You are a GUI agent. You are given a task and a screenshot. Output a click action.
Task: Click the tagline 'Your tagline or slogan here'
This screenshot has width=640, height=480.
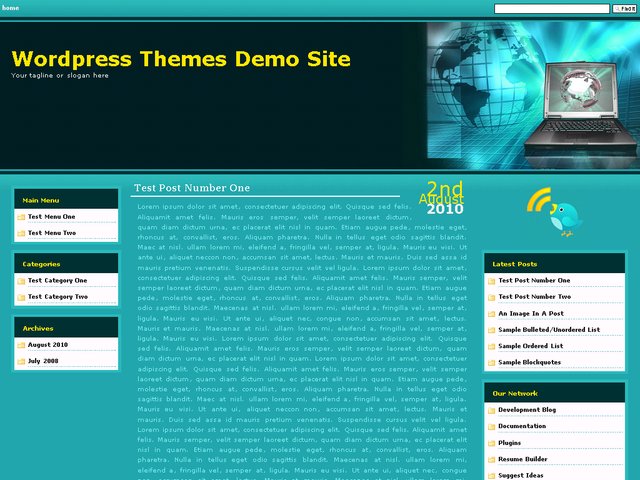click(60, 76)
